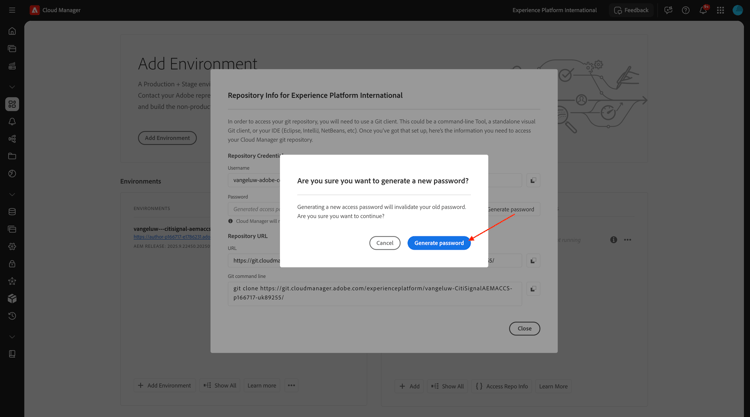Collapse the third sidebar section chevron
This screenshot has width=750, height=417.
pyautogui.click(x=12, y=337)
